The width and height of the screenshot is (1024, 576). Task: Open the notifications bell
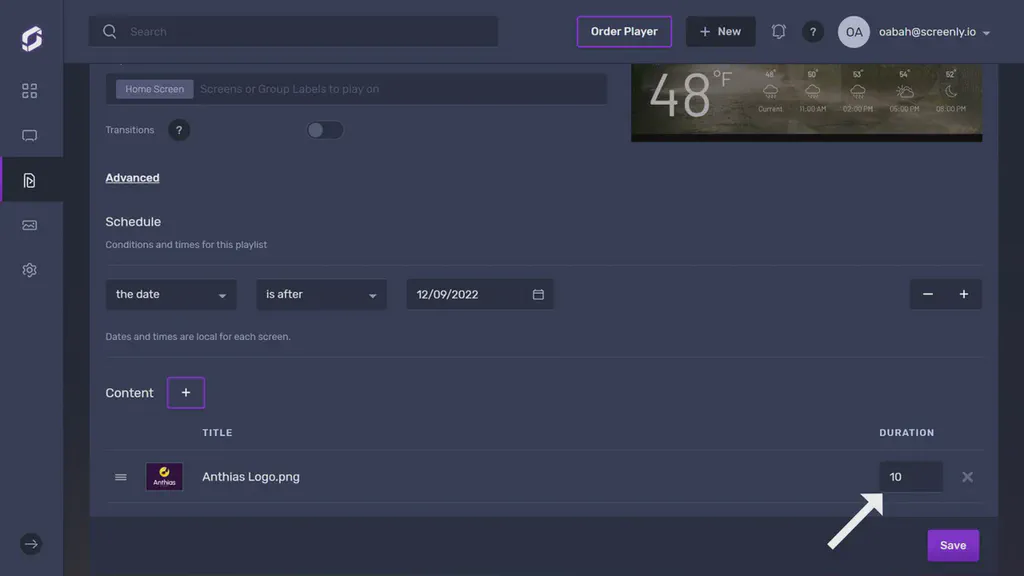pyautogui.click(x=779, y=32)
